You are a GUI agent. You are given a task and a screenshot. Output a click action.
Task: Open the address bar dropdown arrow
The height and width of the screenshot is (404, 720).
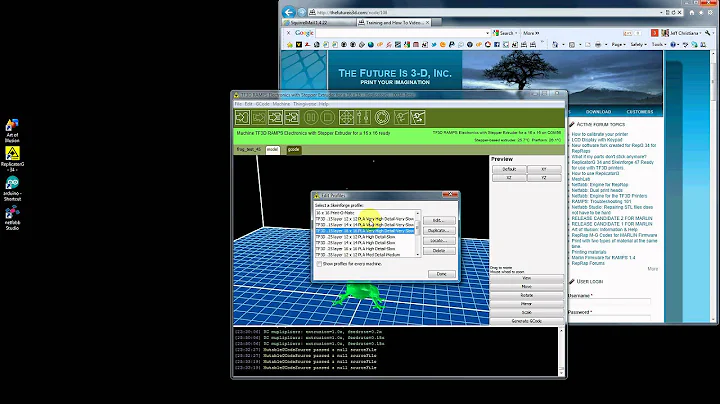[x=661, y=13]
